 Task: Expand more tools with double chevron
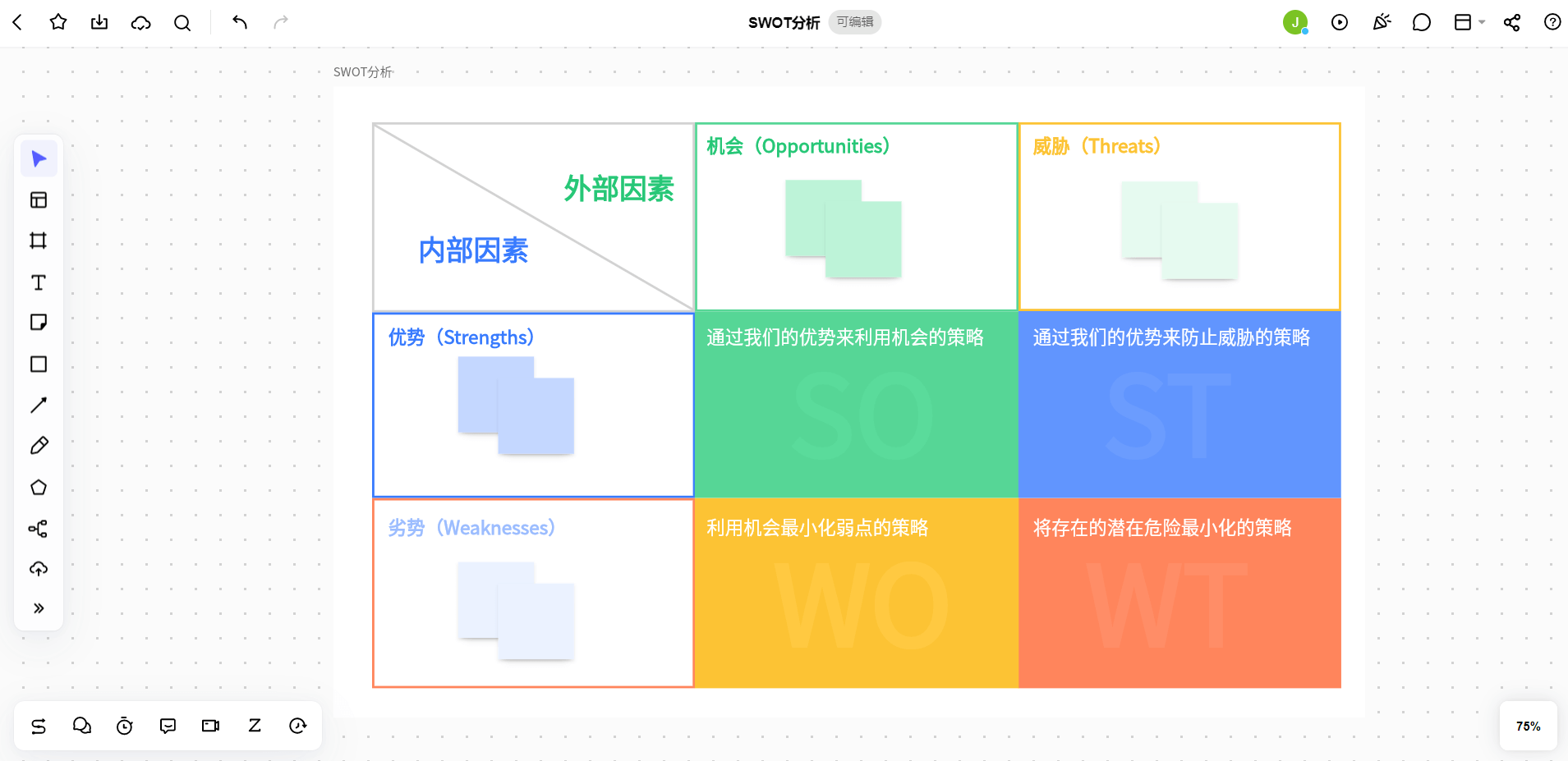click(39, 608)
